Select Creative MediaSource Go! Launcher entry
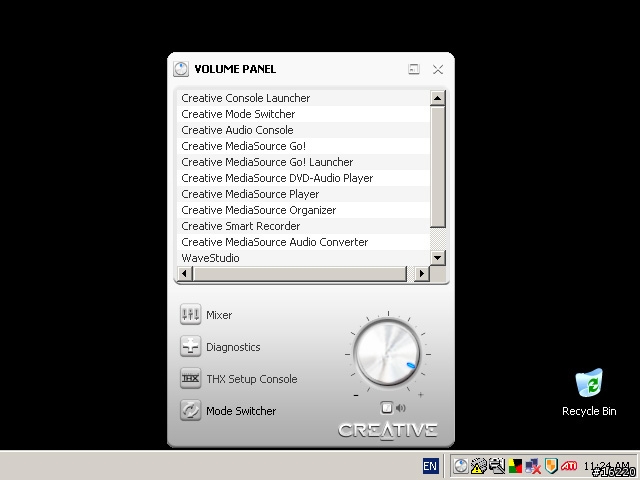Image resolution: width=640 pixels, height=480 pixels. [x=303, y=162]
